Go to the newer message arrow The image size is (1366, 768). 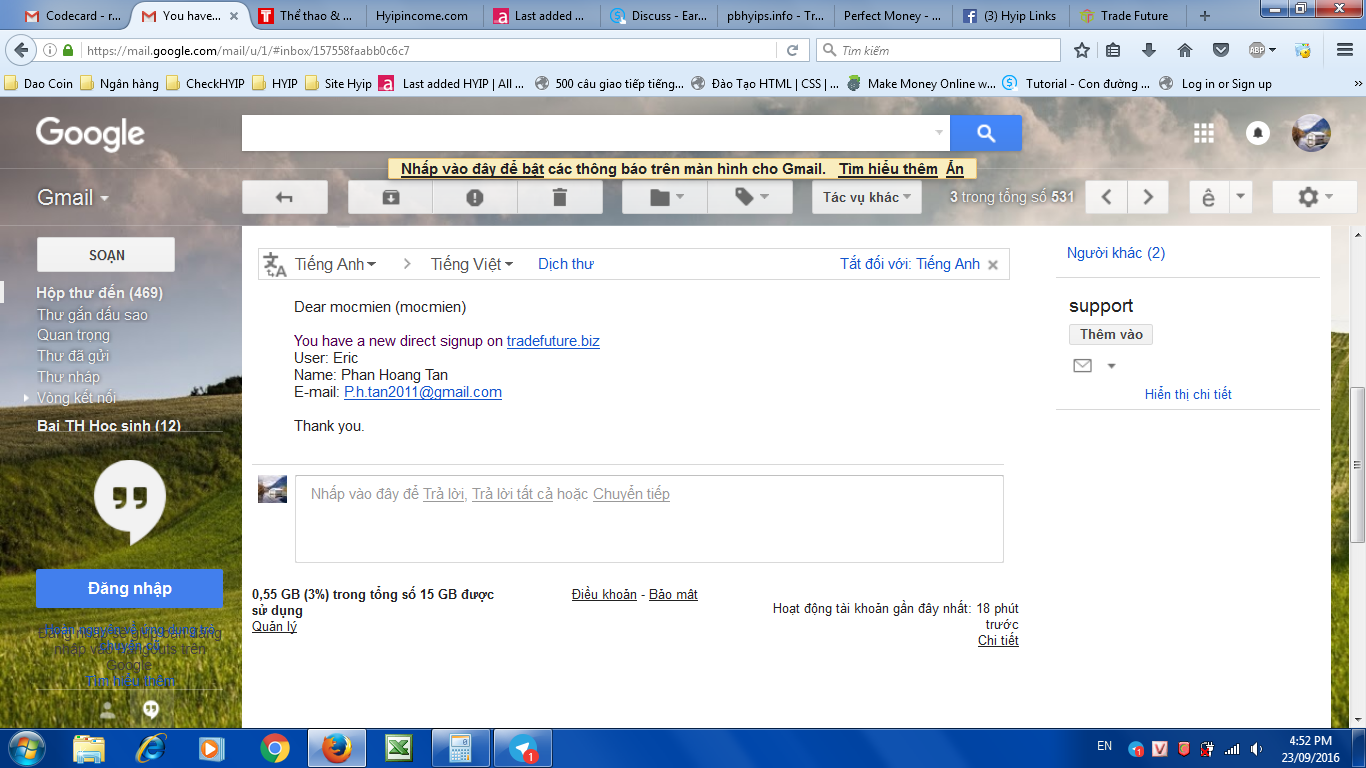(x=1107, y=197)
